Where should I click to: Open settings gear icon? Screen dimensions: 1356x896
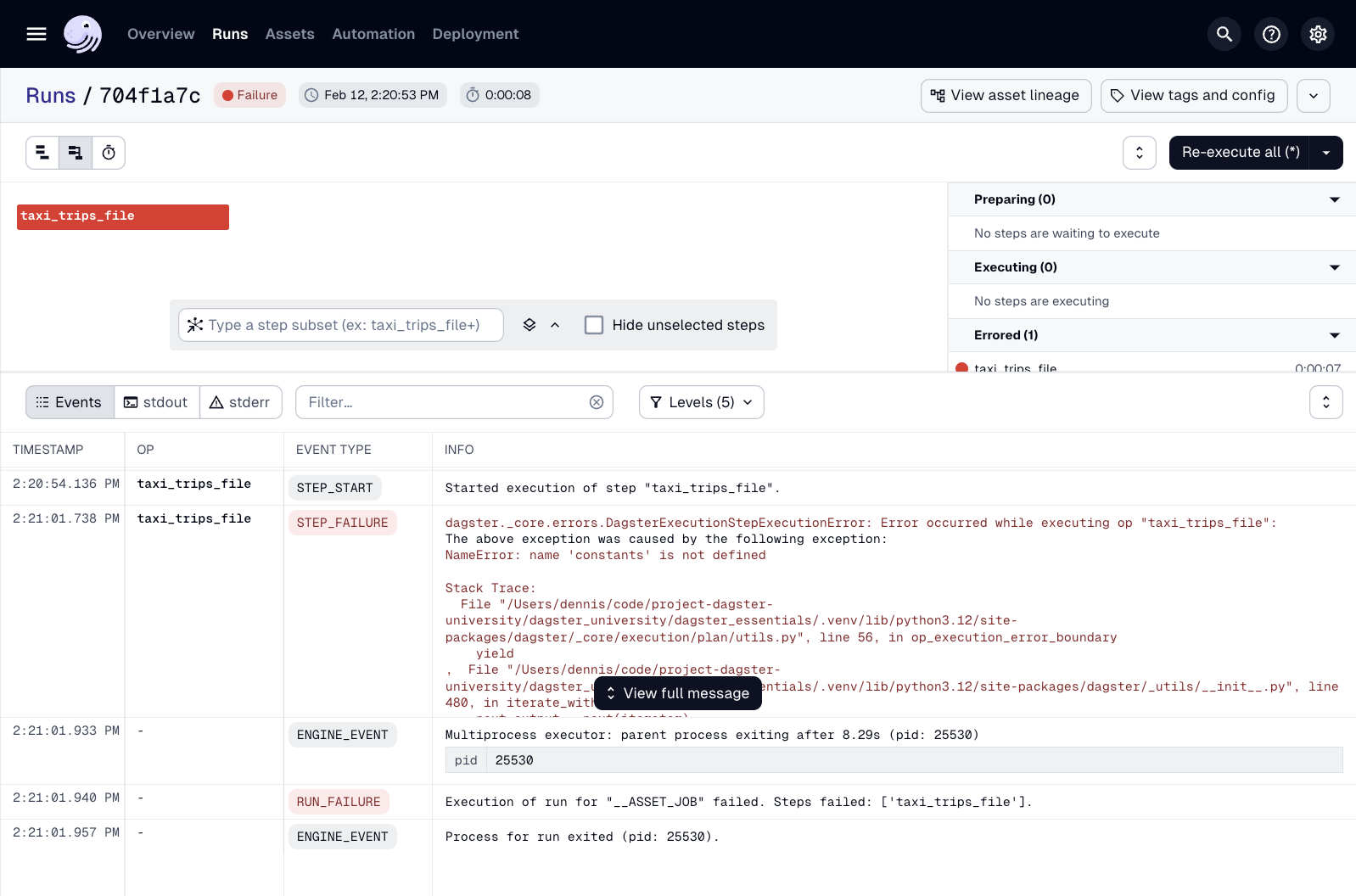(1317, 34)
